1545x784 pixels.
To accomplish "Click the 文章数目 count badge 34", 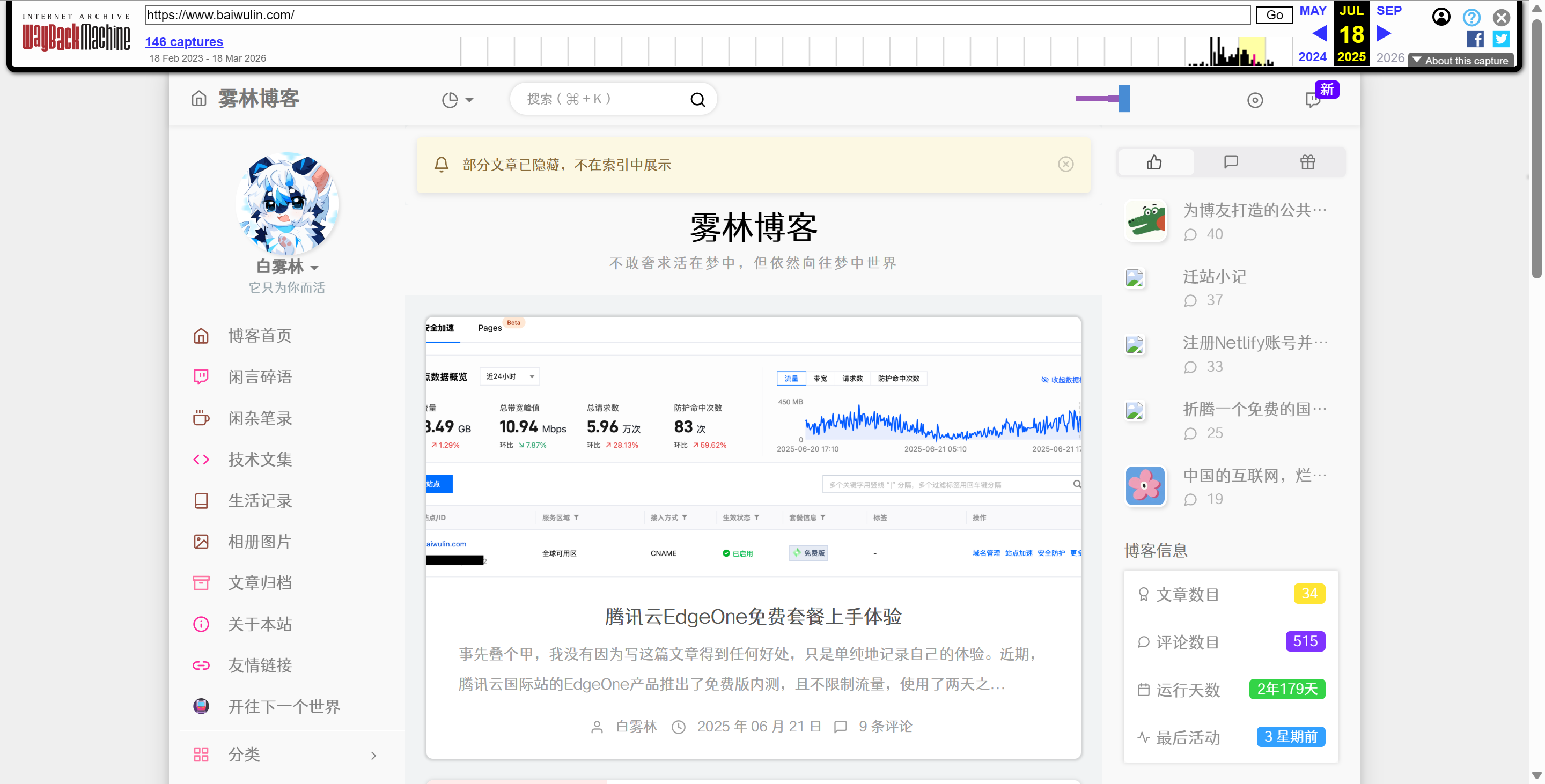I will pyautogui.click(x=1309, y=594).
